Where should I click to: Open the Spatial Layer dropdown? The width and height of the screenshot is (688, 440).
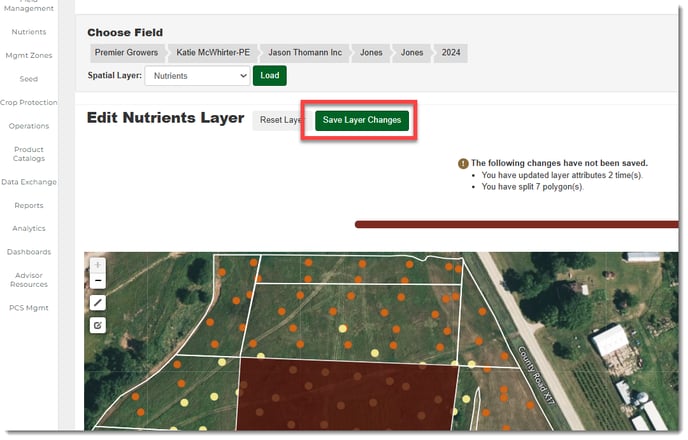(196, 75)
